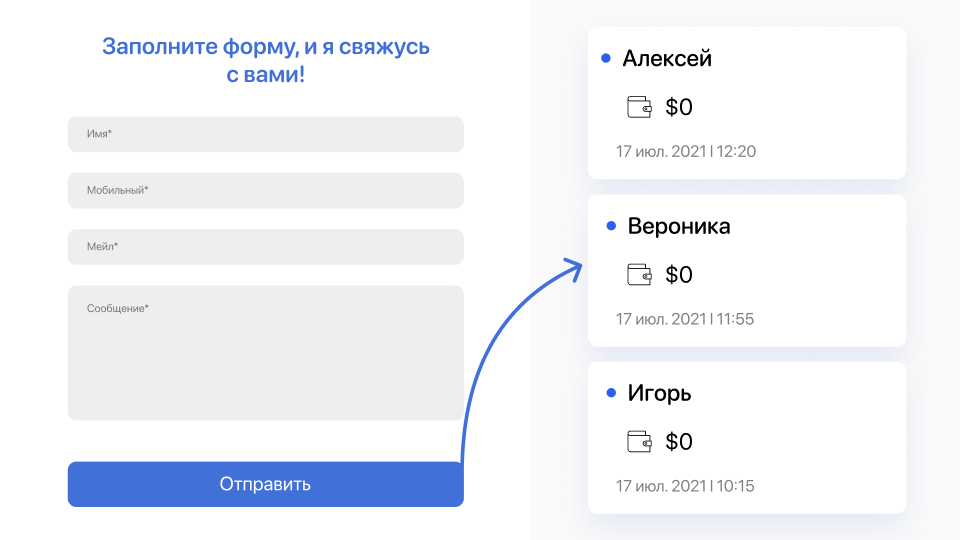Click the wallet icon in Игорь's card
The image size is (960, 540).
[639, 441]
